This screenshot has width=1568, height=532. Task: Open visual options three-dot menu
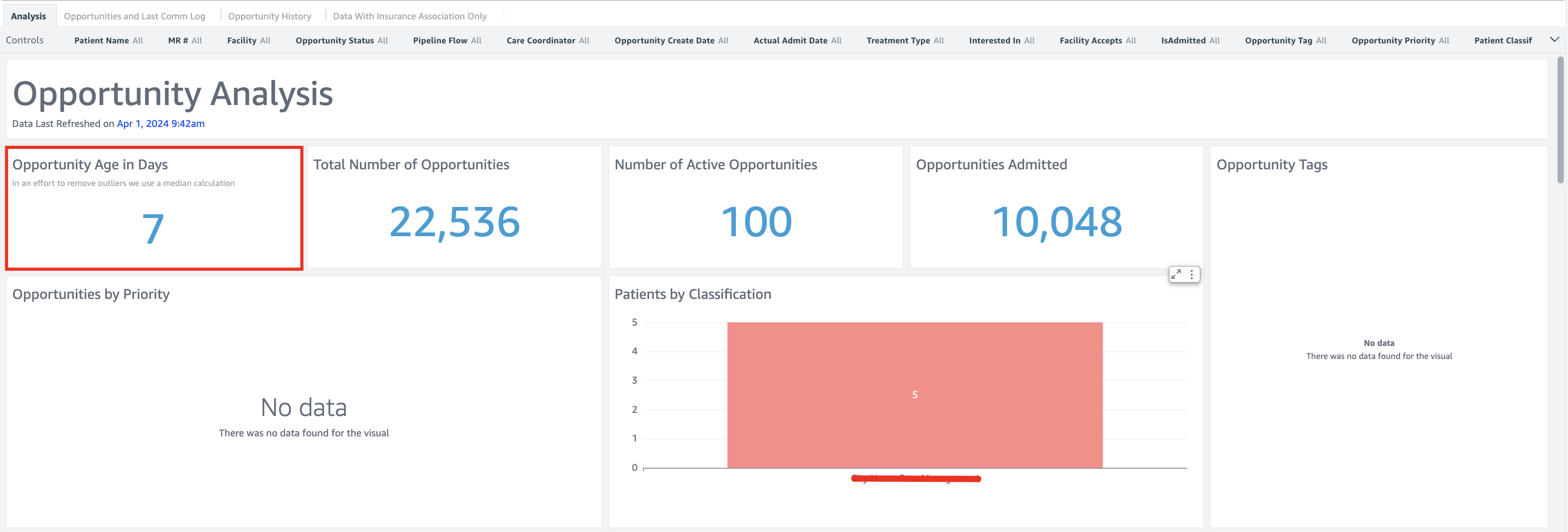pos(1192,274)
